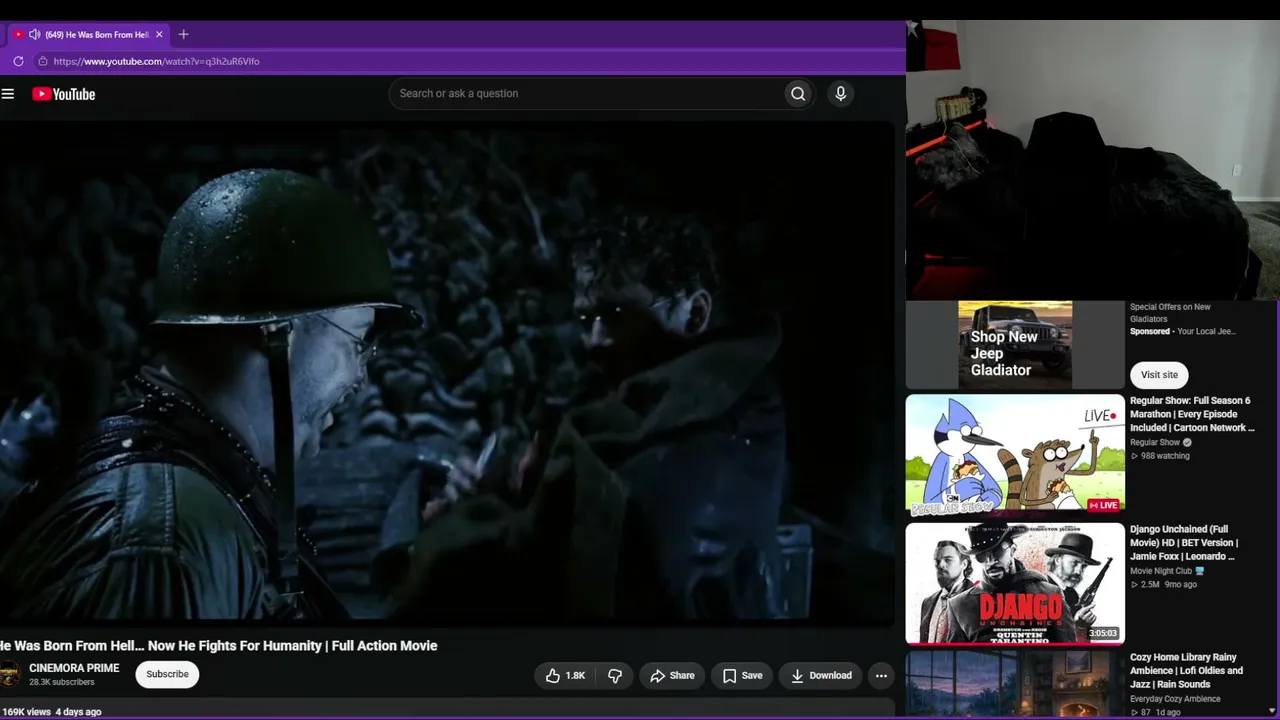Click the video player to pause playback

coord(447,375)
